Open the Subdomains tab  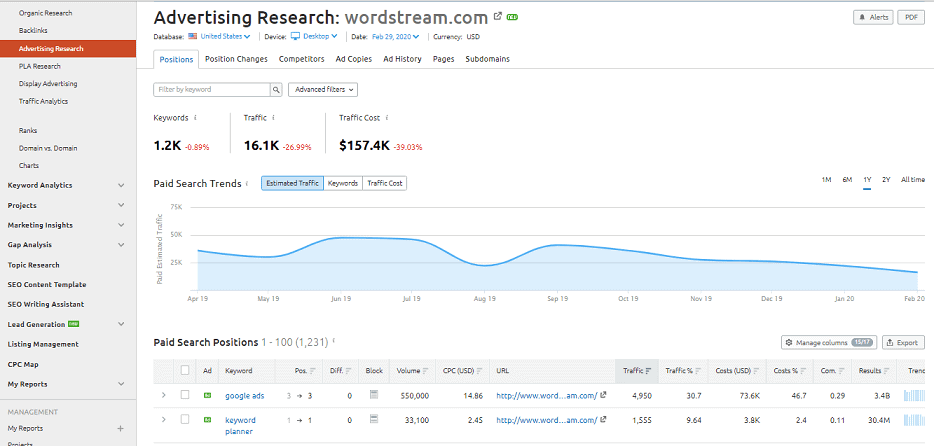click(487, 59)
